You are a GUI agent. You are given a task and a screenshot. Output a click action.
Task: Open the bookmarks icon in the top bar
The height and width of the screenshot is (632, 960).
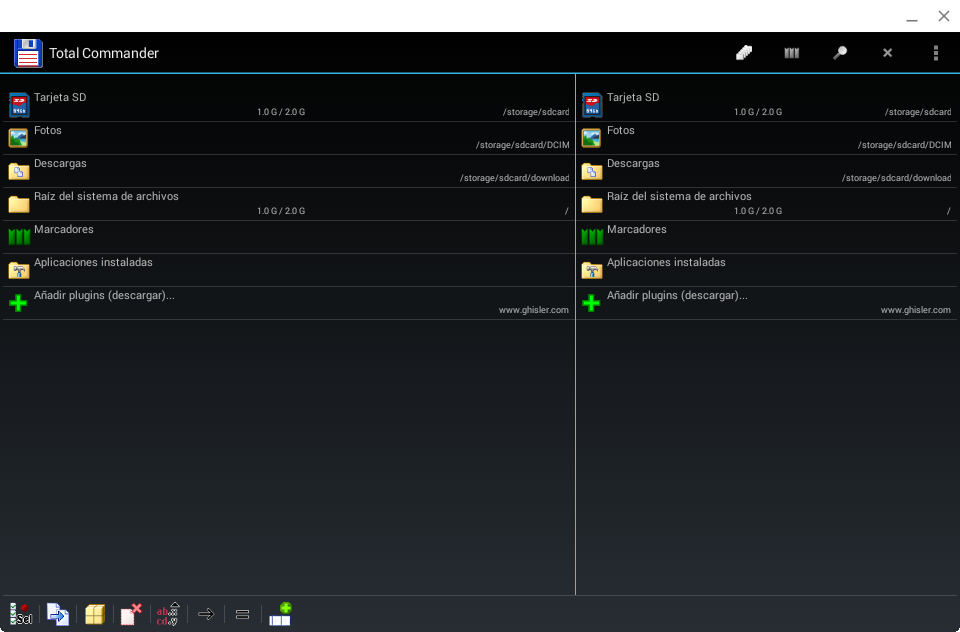tap(792, 53)
